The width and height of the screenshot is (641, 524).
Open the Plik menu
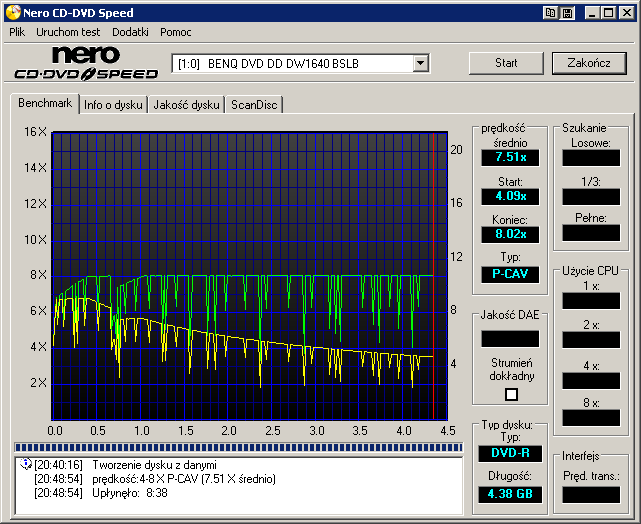(x=17, y=32)
